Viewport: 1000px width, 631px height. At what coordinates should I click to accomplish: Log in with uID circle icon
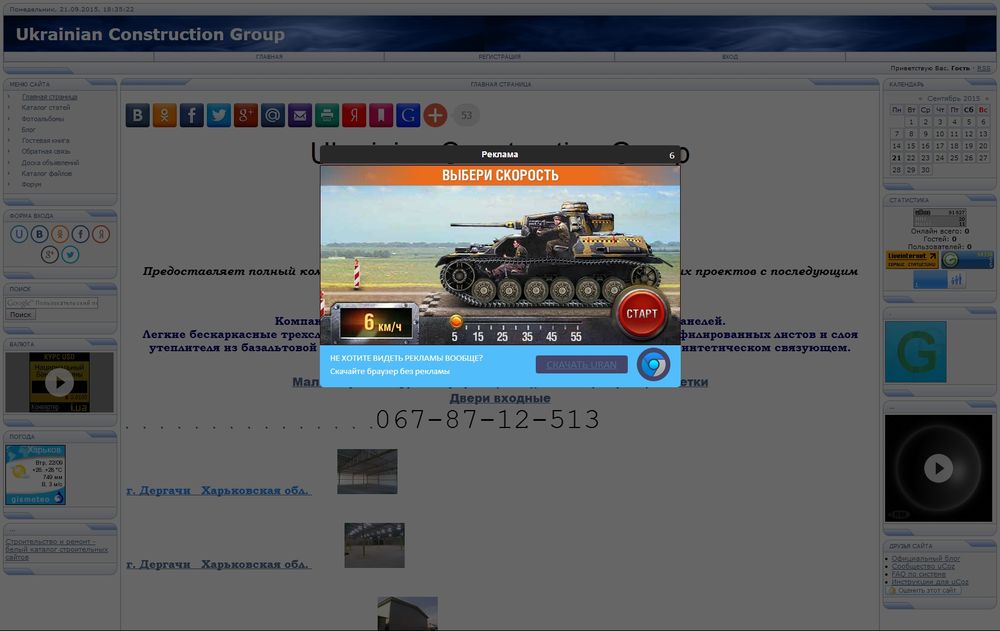tap(19, 234)
